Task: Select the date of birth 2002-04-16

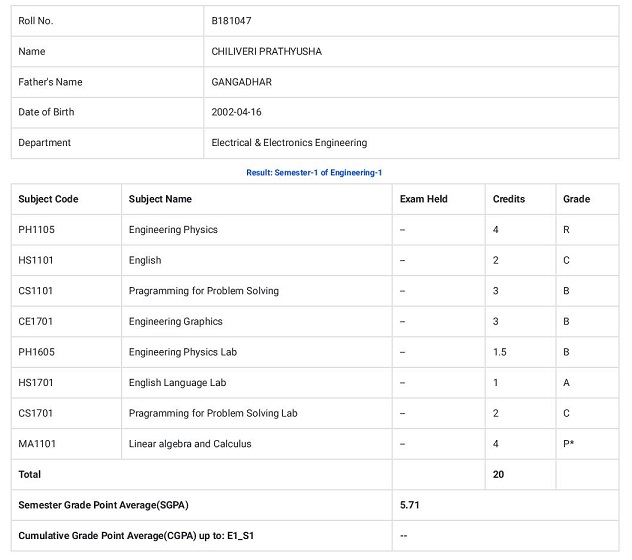Action: tap(236, 112)
